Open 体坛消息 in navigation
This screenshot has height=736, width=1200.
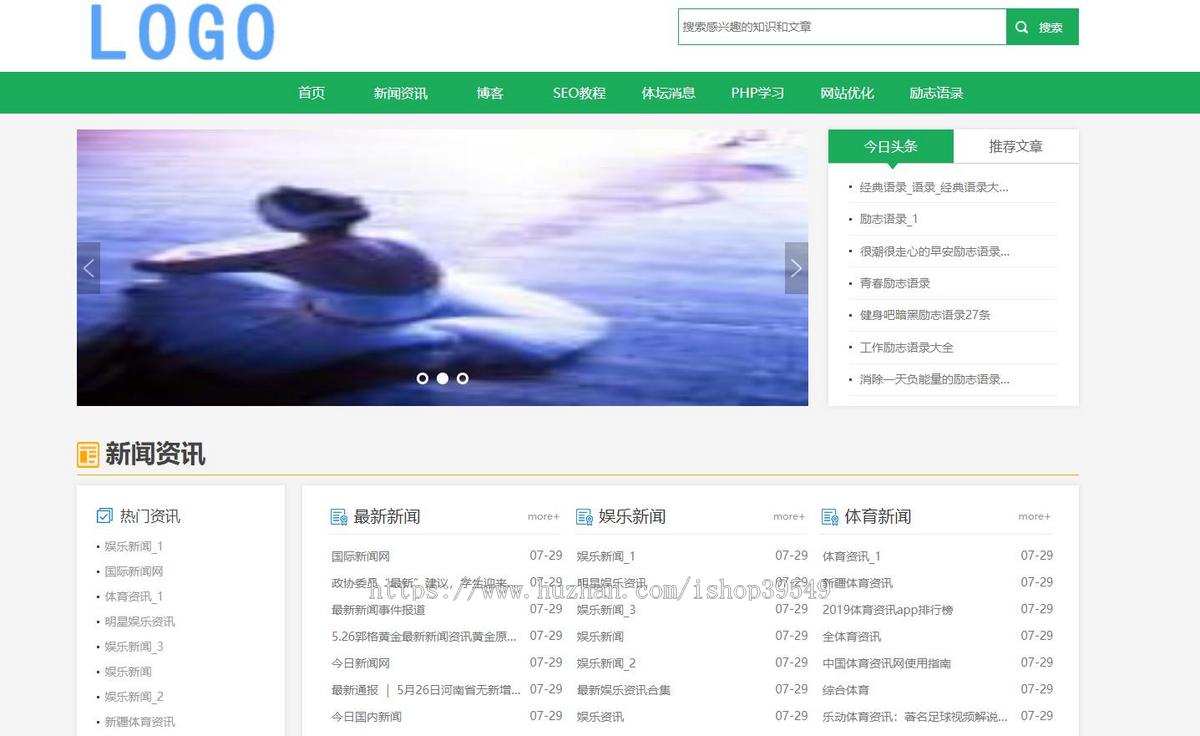pyautogui.click(x=668, y=93)
